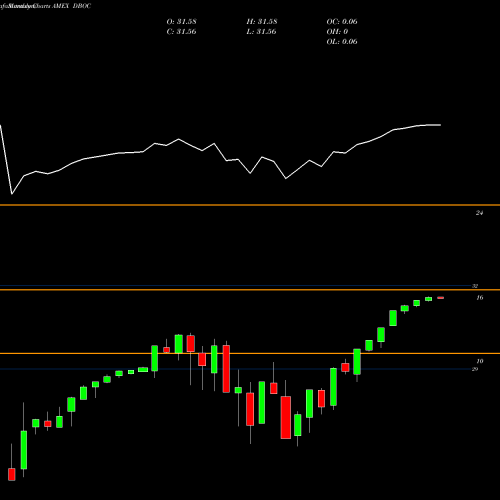Select the open value 'O: 31.58'
This screenshot has width=500, height=500.
coord(181,22)
